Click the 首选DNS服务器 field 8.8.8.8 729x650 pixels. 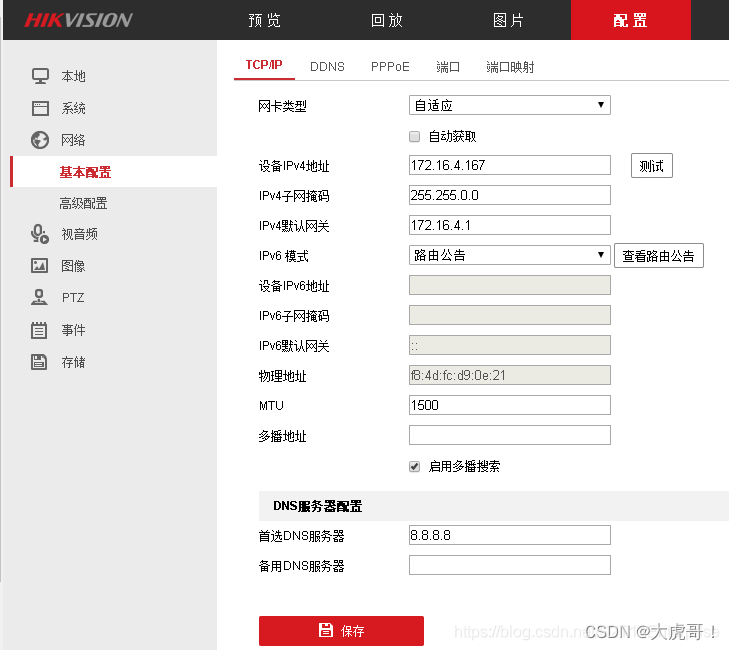click(510, 535)
